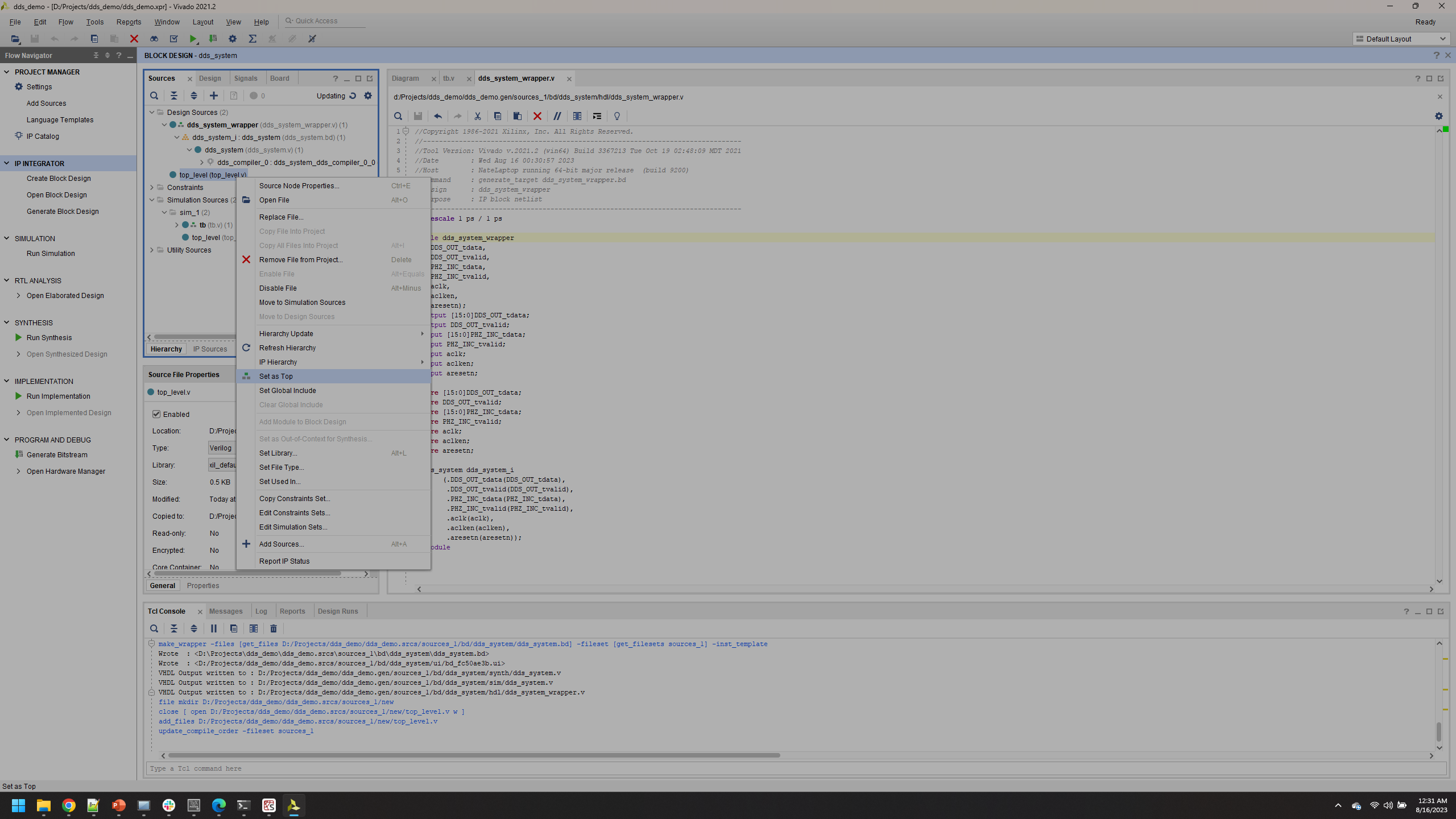Open Sources panel settings gear
The height and width of the screenshot is (819, 1456).
coord(368,96)
